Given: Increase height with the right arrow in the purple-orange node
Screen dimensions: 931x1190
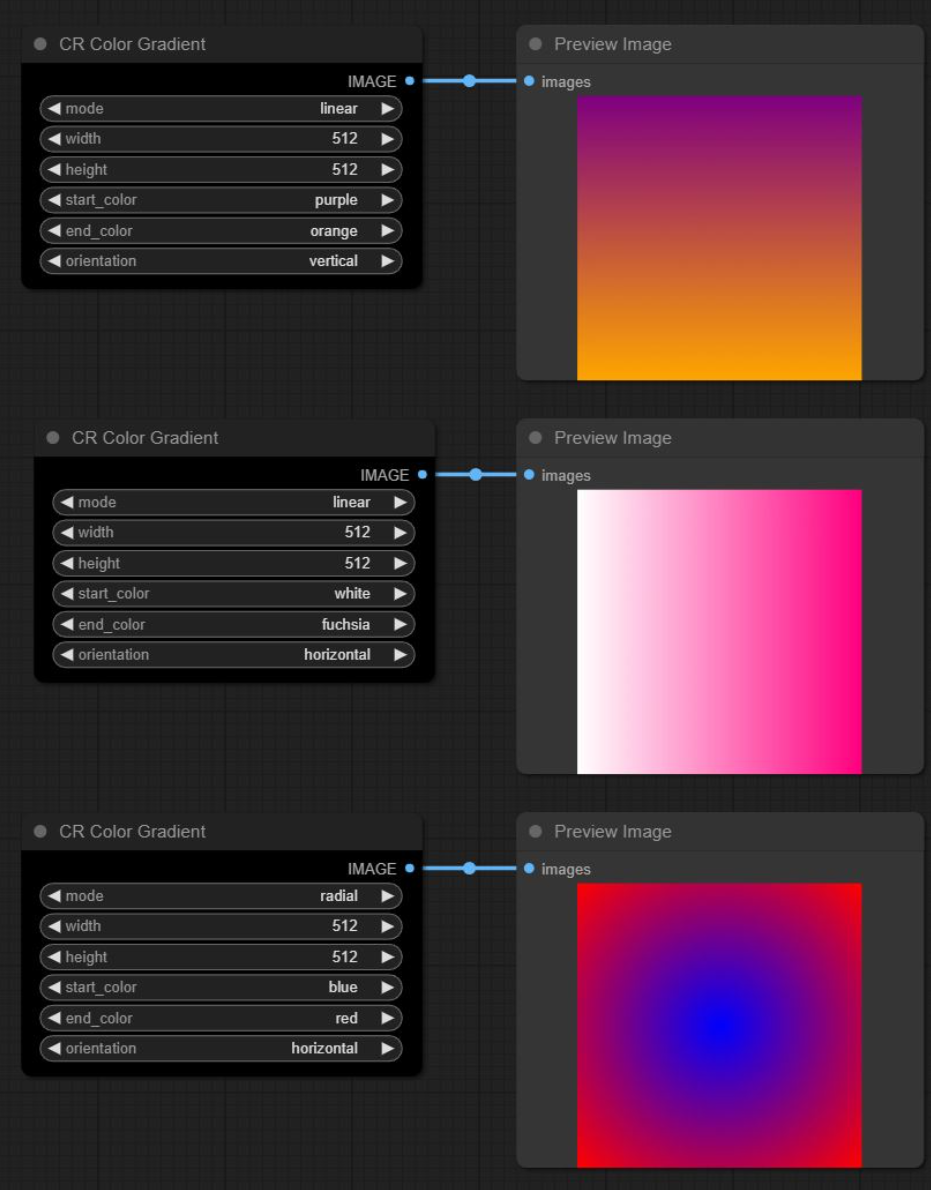Looking at the screenshot, I should [388, 170].
